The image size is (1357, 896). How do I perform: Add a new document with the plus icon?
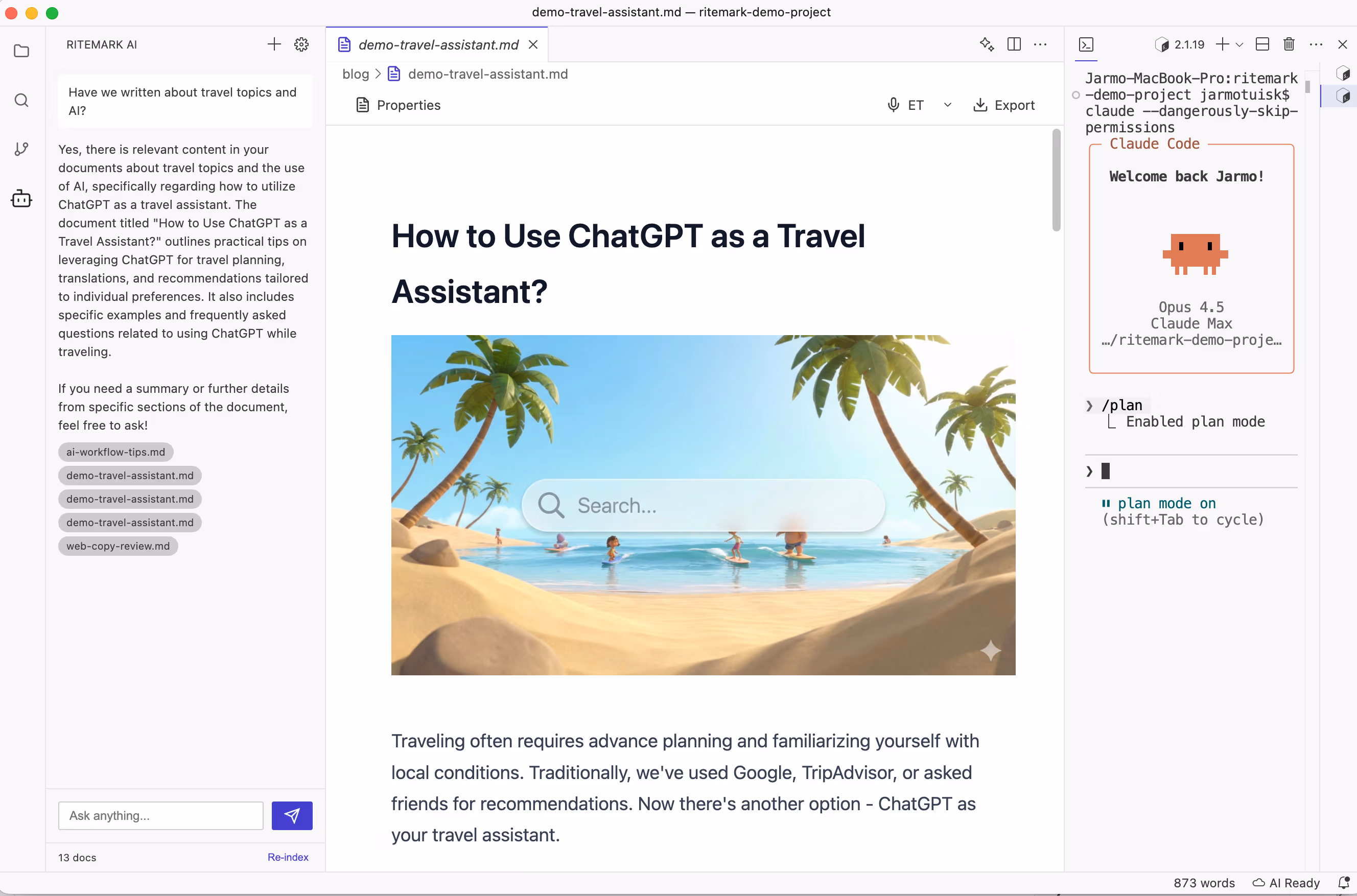pyautogui.click(x=274, y=44)
